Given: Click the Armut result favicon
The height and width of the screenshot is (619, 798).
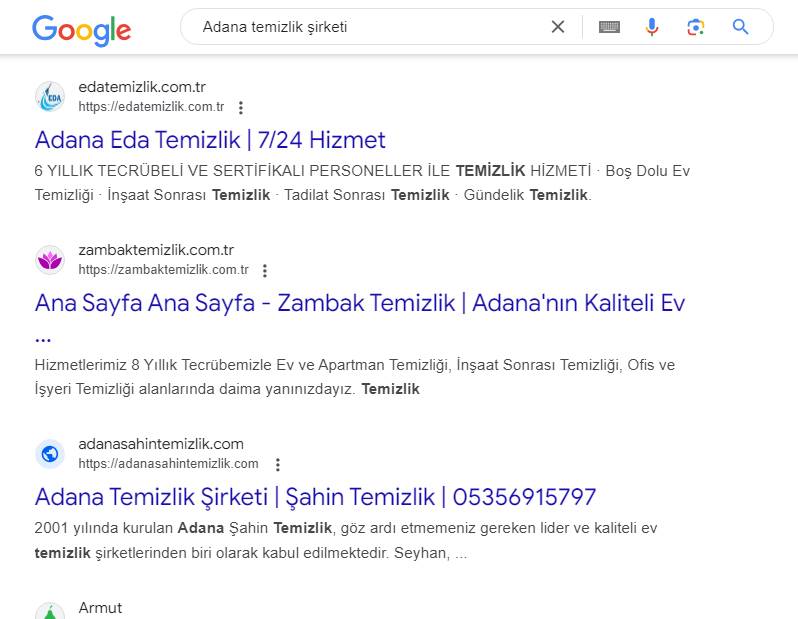Looking at the screenshot, I should 50,612.
